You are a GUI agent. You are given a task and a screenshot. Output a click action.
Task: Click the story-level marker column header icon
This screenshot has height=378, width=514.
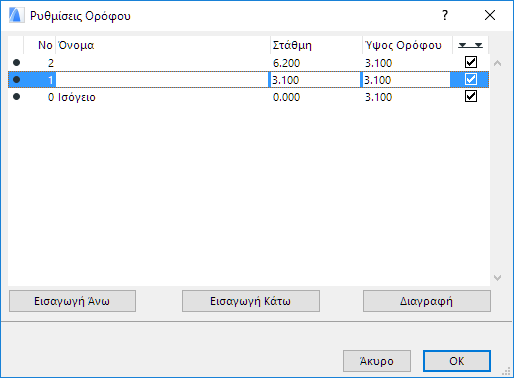click(470, 45)
